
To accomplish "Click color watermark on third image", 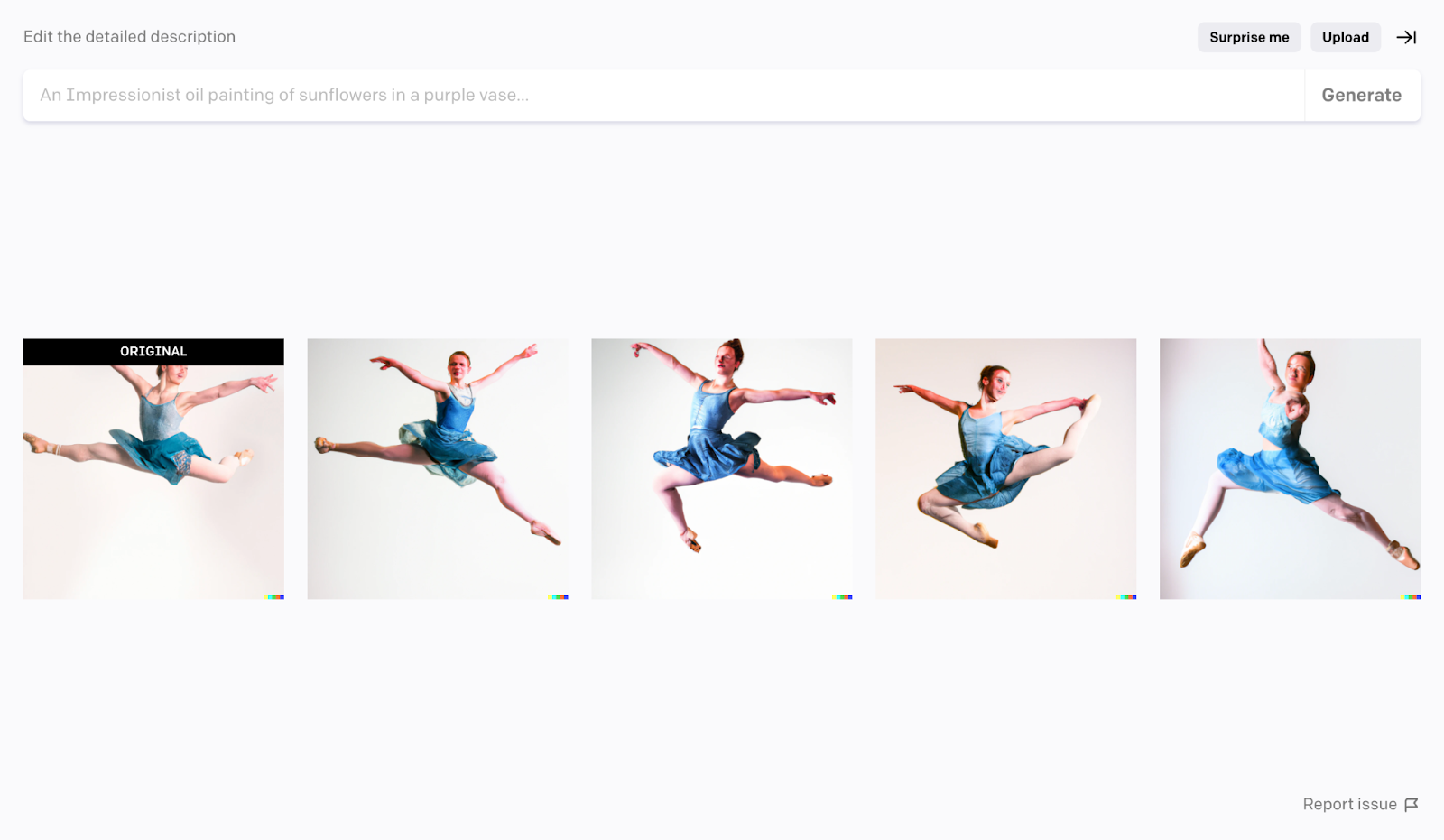I will pyautogui.click(x=843, y=597).
